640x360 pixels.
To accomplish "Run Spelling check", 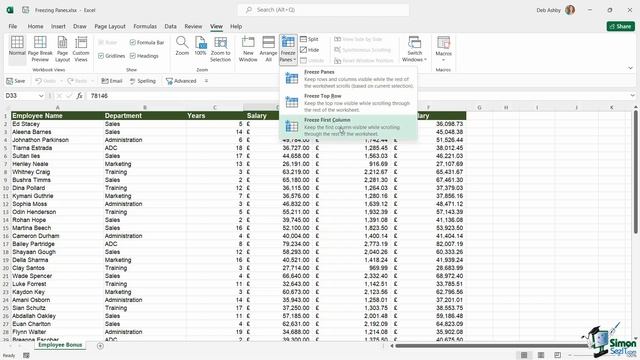I will [x=143, y=81].
